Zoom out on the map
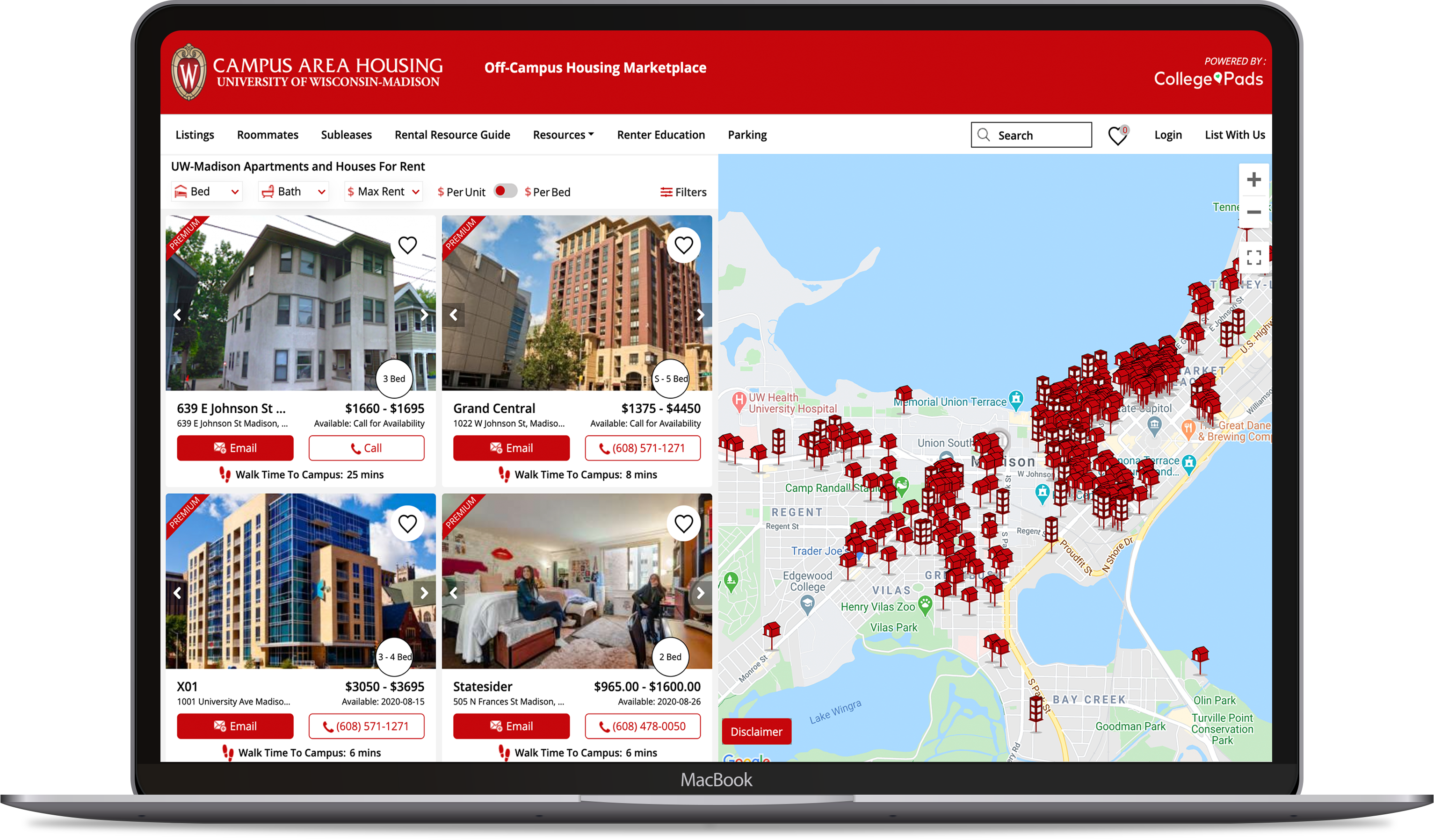 pos(1253,212)
